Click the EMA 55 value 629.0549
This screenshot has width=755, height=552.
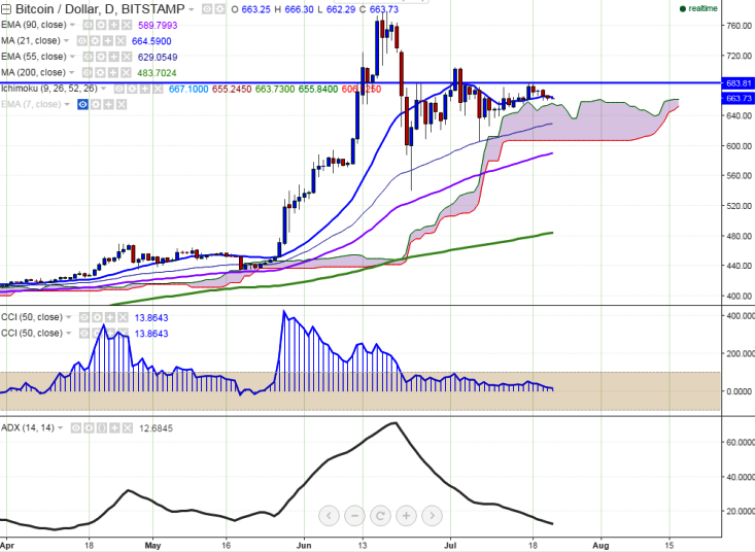[157, 57]
